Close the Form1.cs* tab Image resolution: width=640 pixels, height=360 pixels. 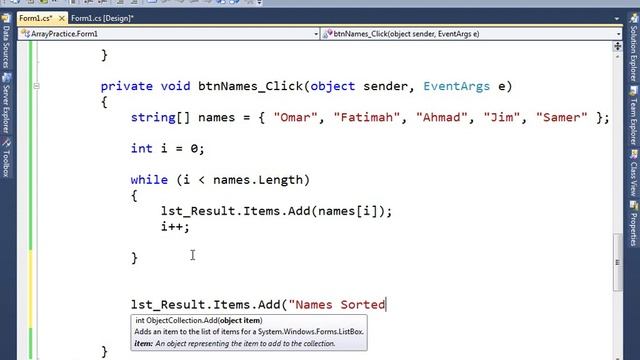tap(62, 18)
